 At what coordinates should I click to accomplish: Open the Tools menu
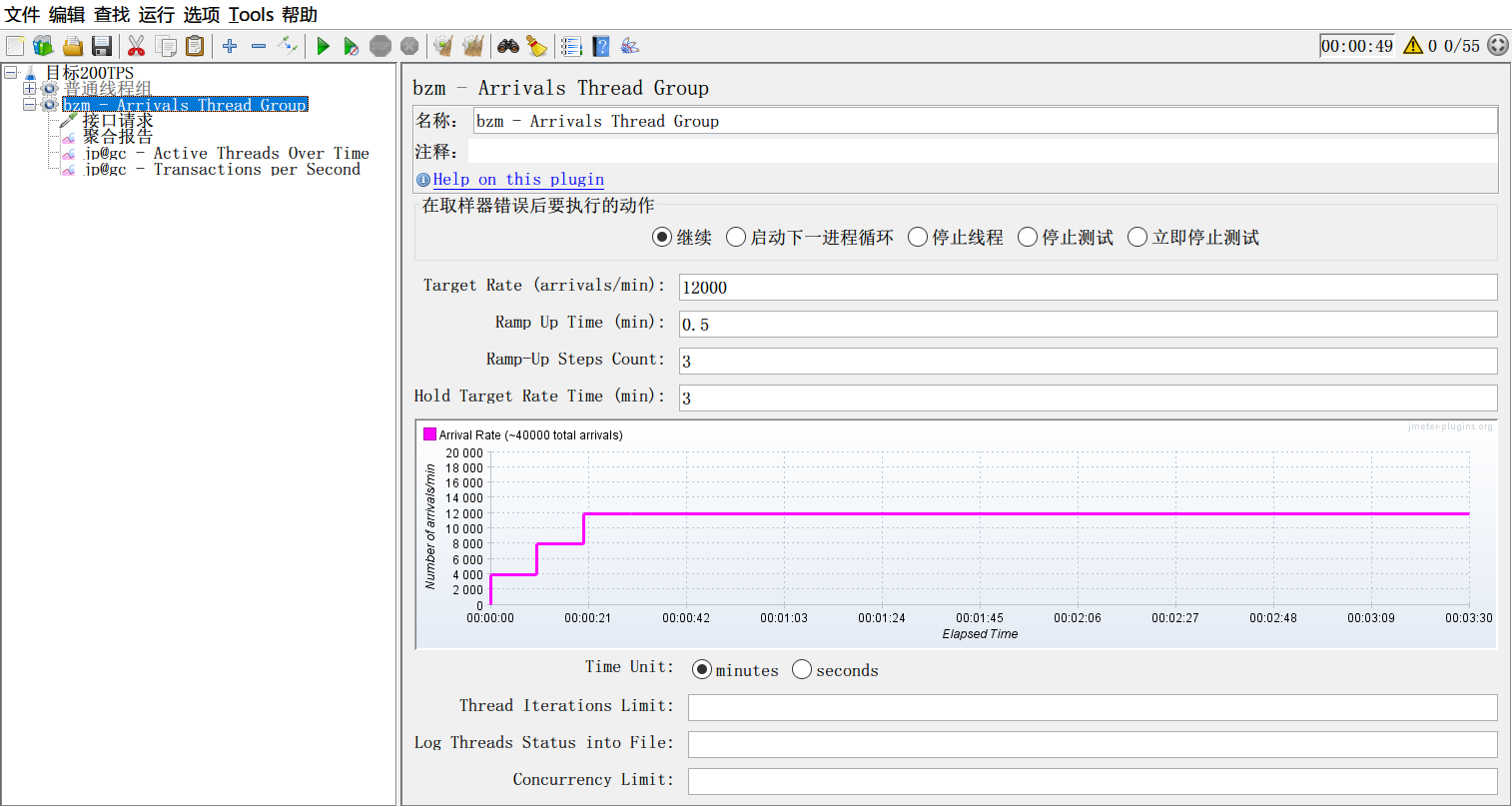[251, 15]
